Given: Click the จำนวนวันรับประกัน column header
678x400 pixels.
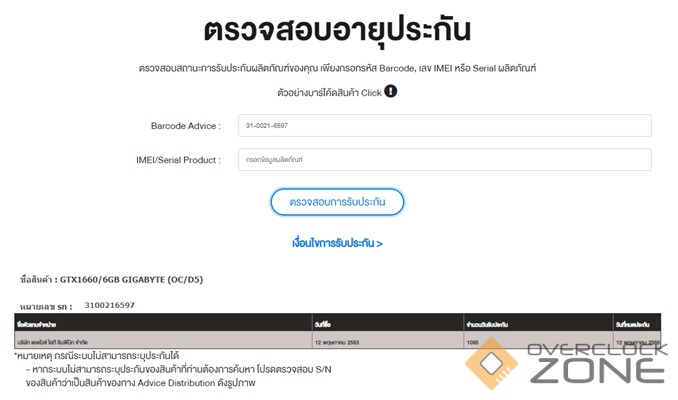Looking at the screenshot, I should [x=538, y=324].
